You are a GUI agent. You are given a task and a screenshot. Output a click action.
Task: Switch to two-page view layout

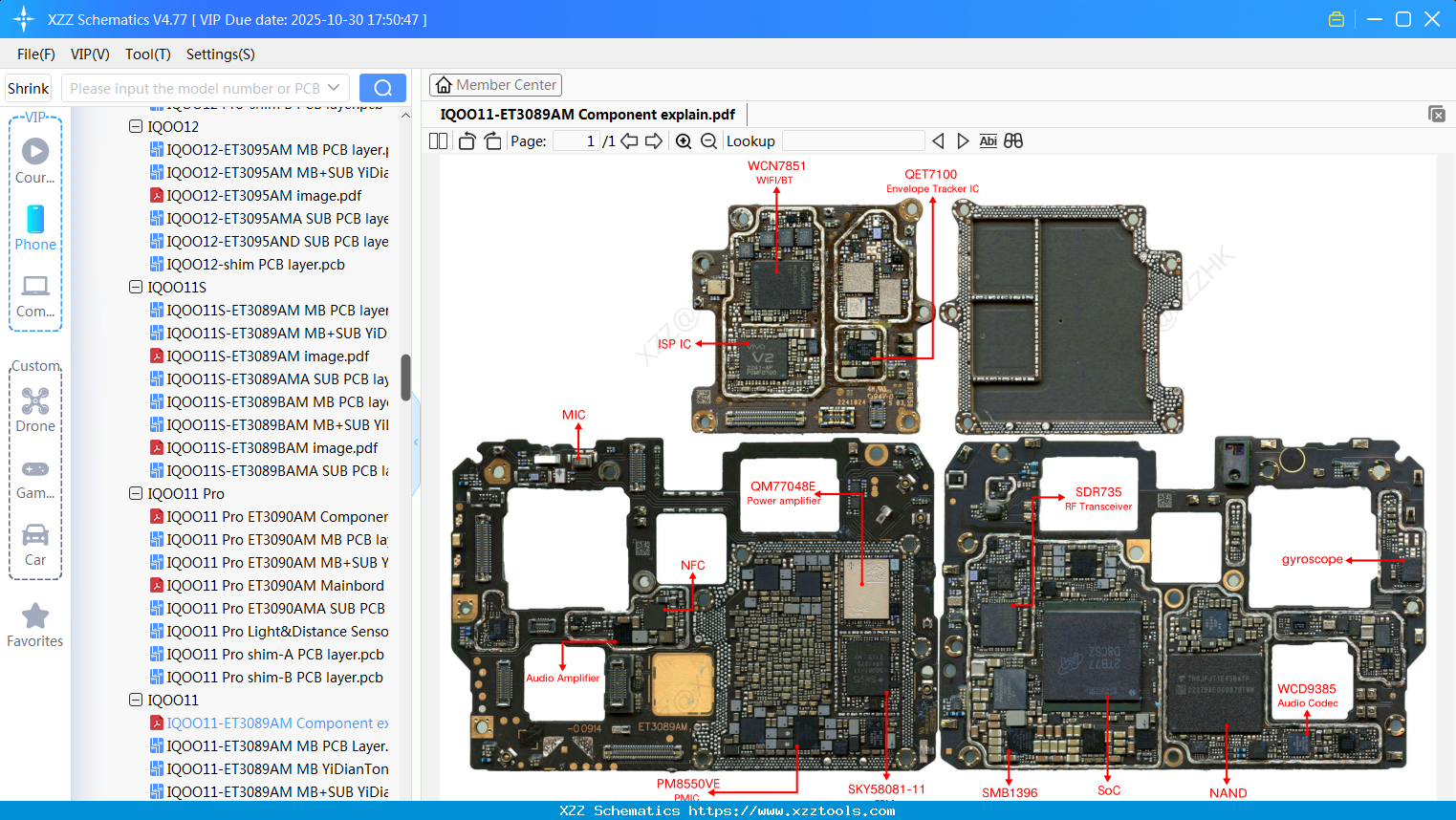pyautogui.click(x=437, y=140)
